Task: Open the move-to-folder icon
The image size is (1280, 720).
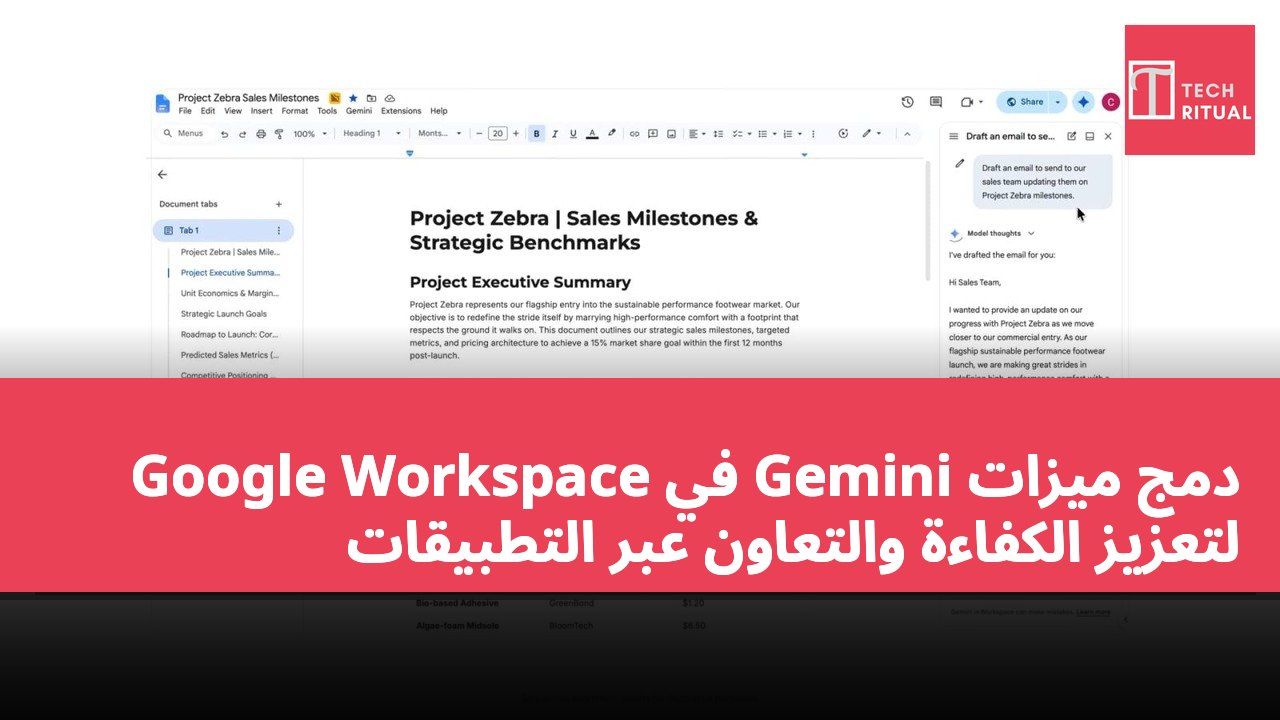Action: 371,98
